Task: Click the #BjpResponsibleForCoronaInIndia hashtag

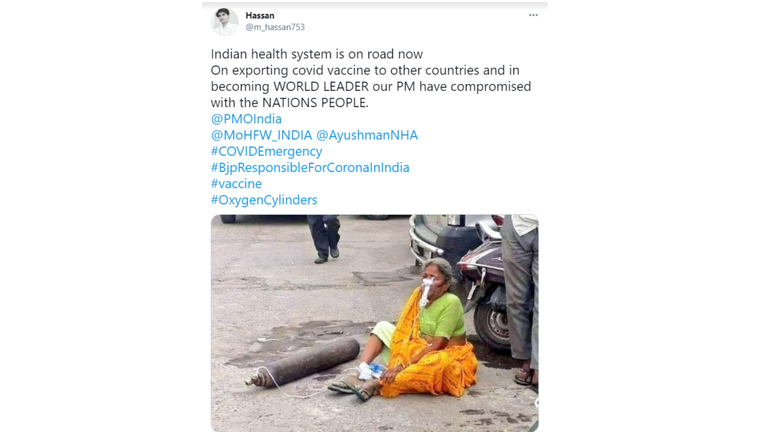Action: 310,168
